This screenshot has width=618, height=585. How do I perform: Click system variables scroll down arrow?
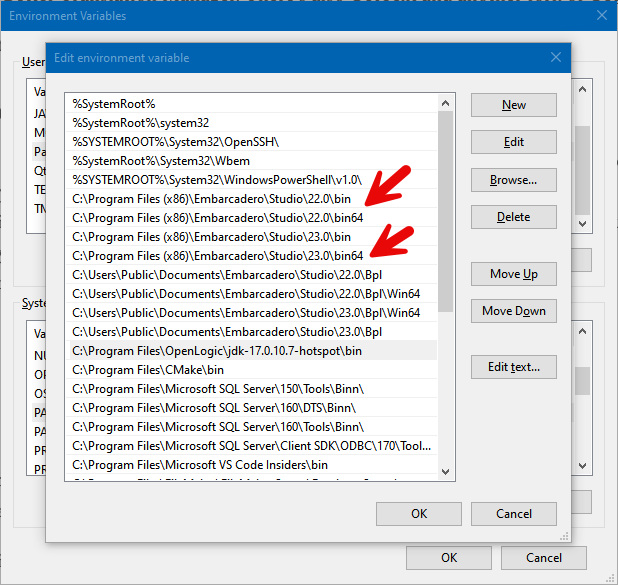coord(583,466)
